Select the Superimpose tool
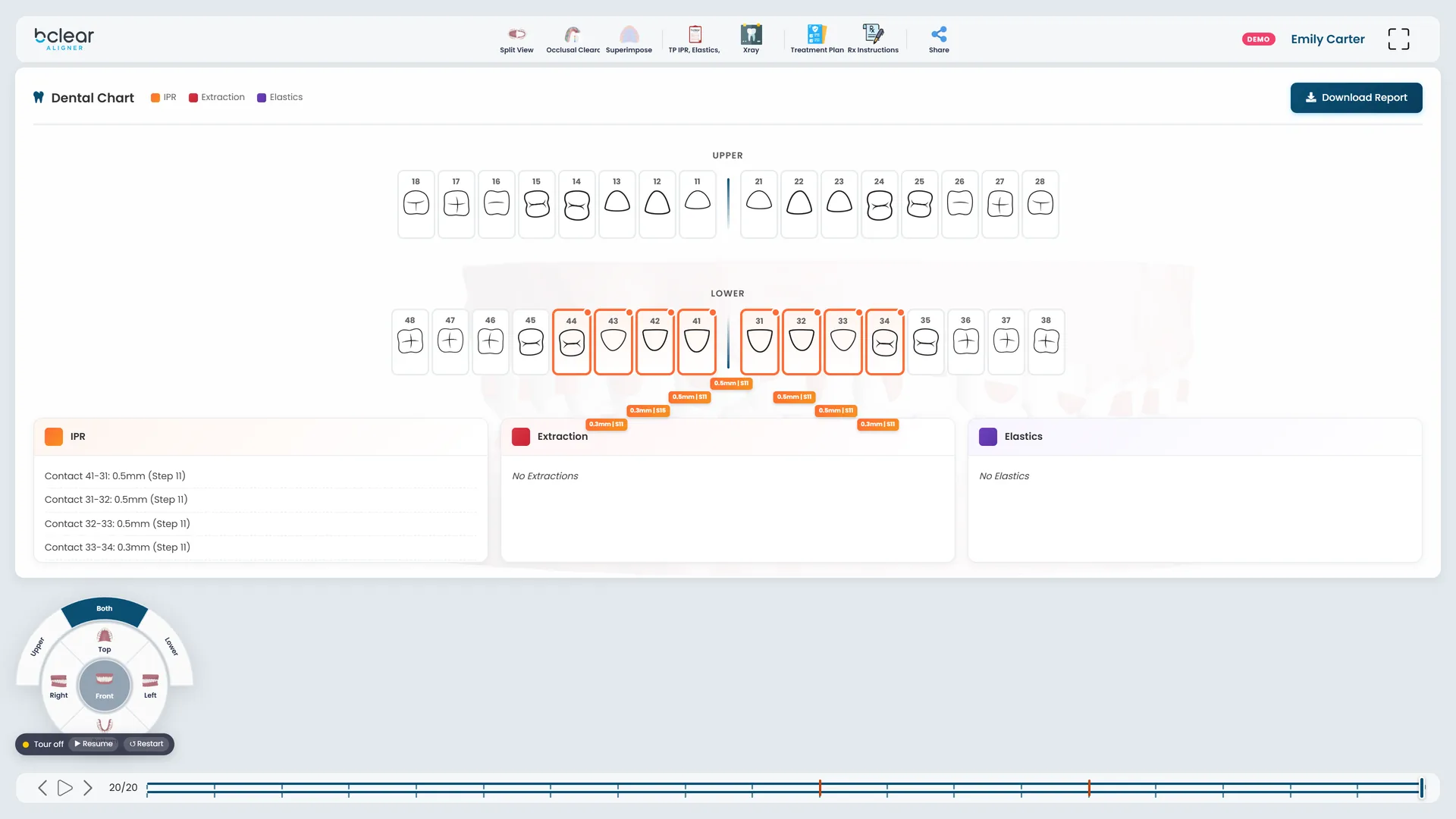The width and height of the screenshot is (1456, 819). (629, 39)
